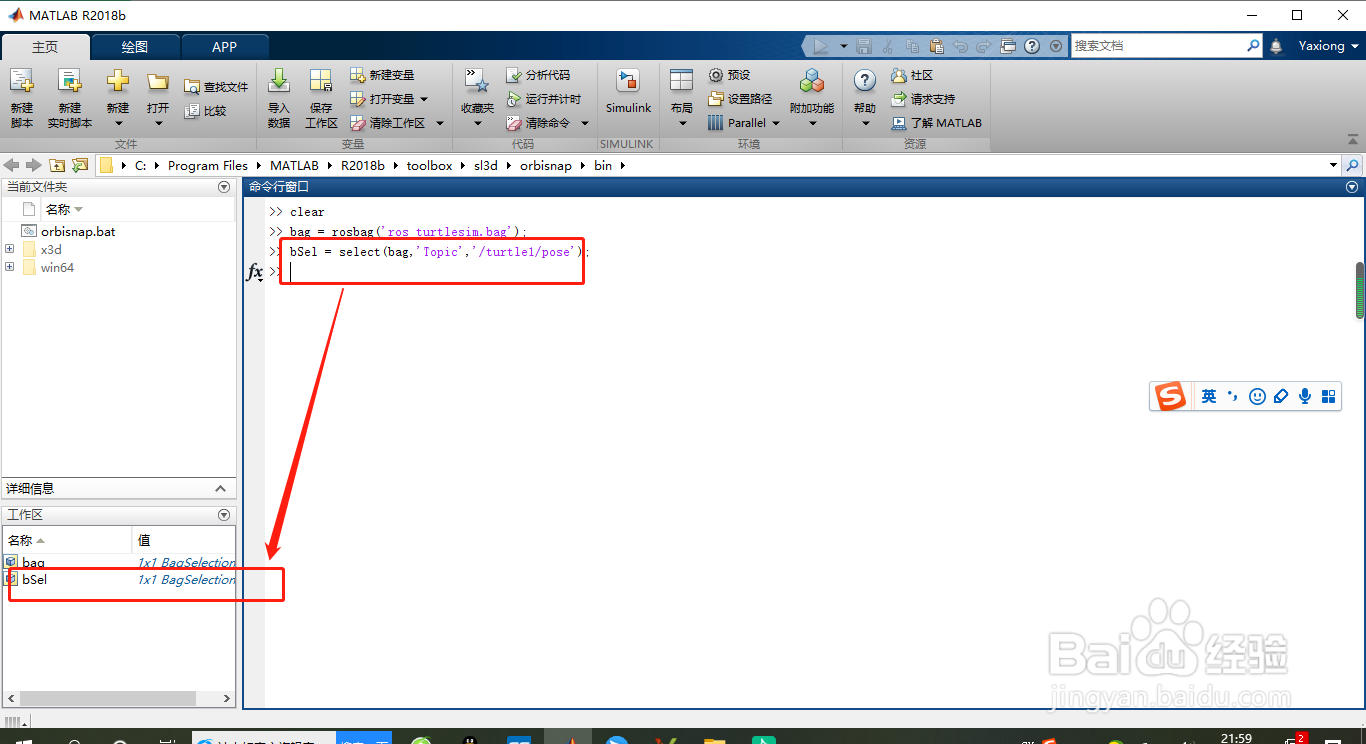Click the New Live Script (新建实时脚本) icon

tap(69, 98)
